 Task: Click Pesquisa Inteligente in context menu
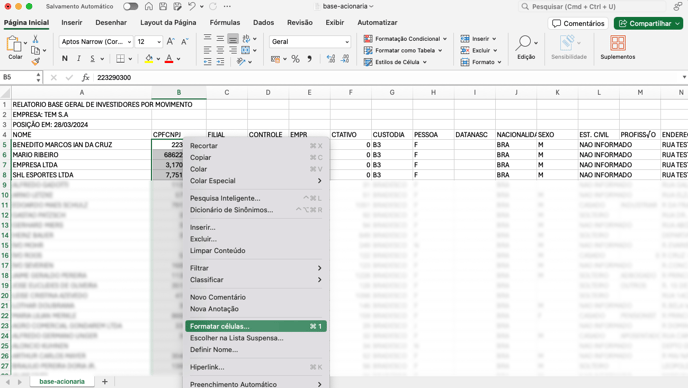(256, 198)
